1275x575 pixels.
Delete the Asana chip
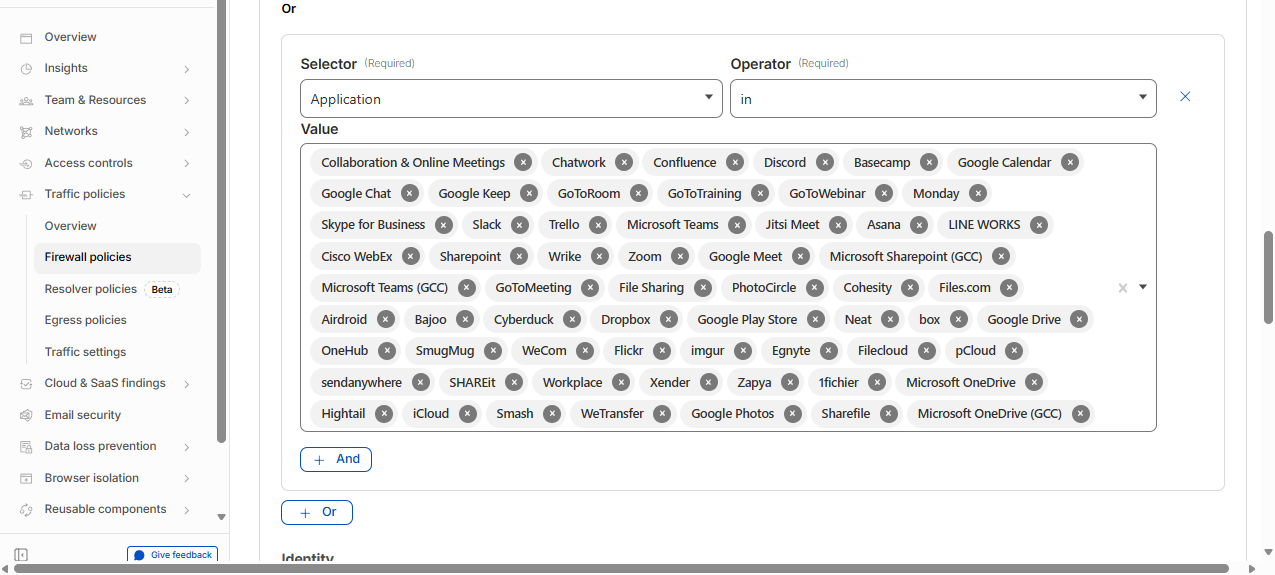(919, 225)
